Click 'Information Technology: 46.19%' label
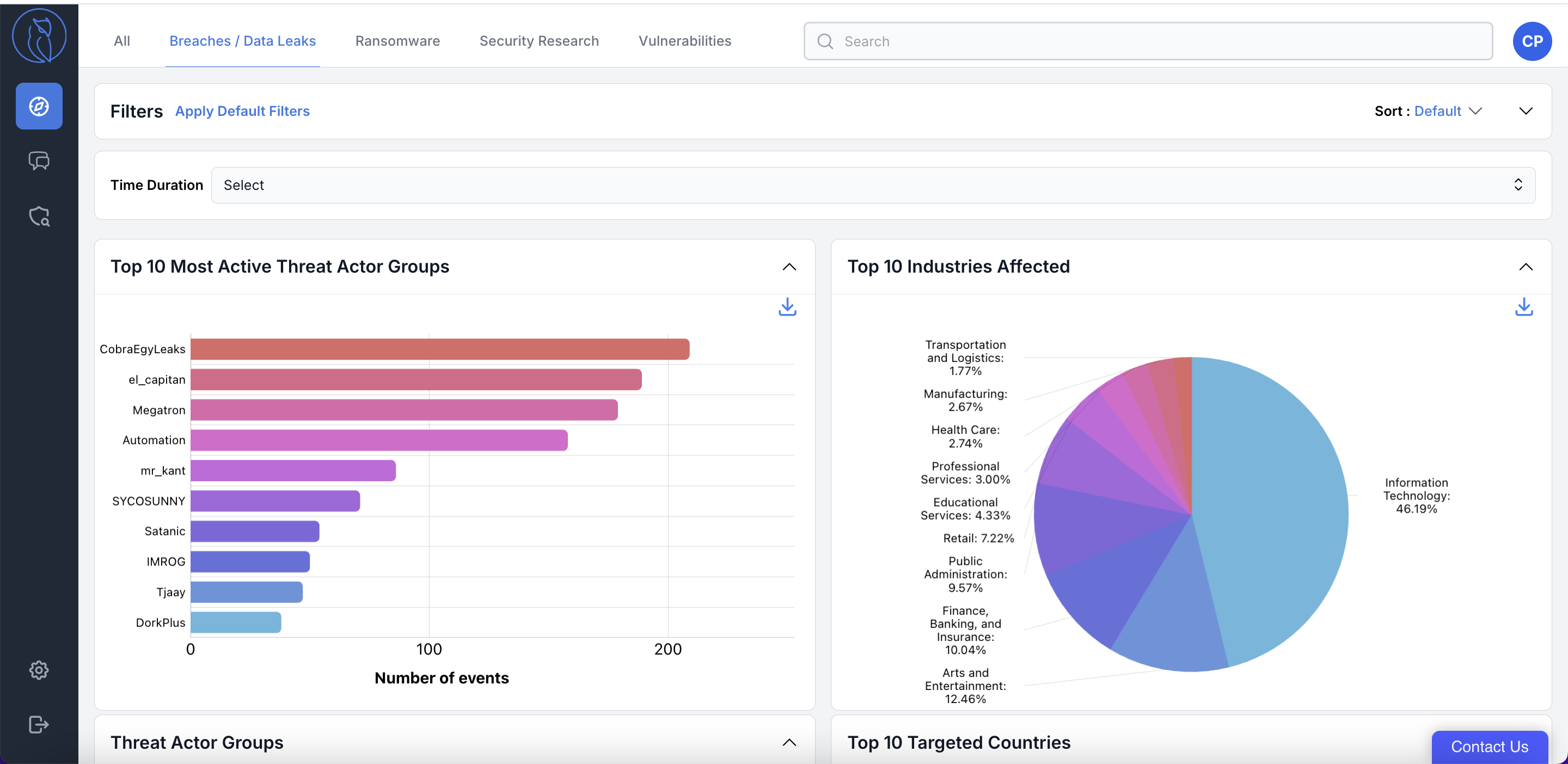Screen dimensions: 1568x764 pyautogui.click(x=1416, y=496)
